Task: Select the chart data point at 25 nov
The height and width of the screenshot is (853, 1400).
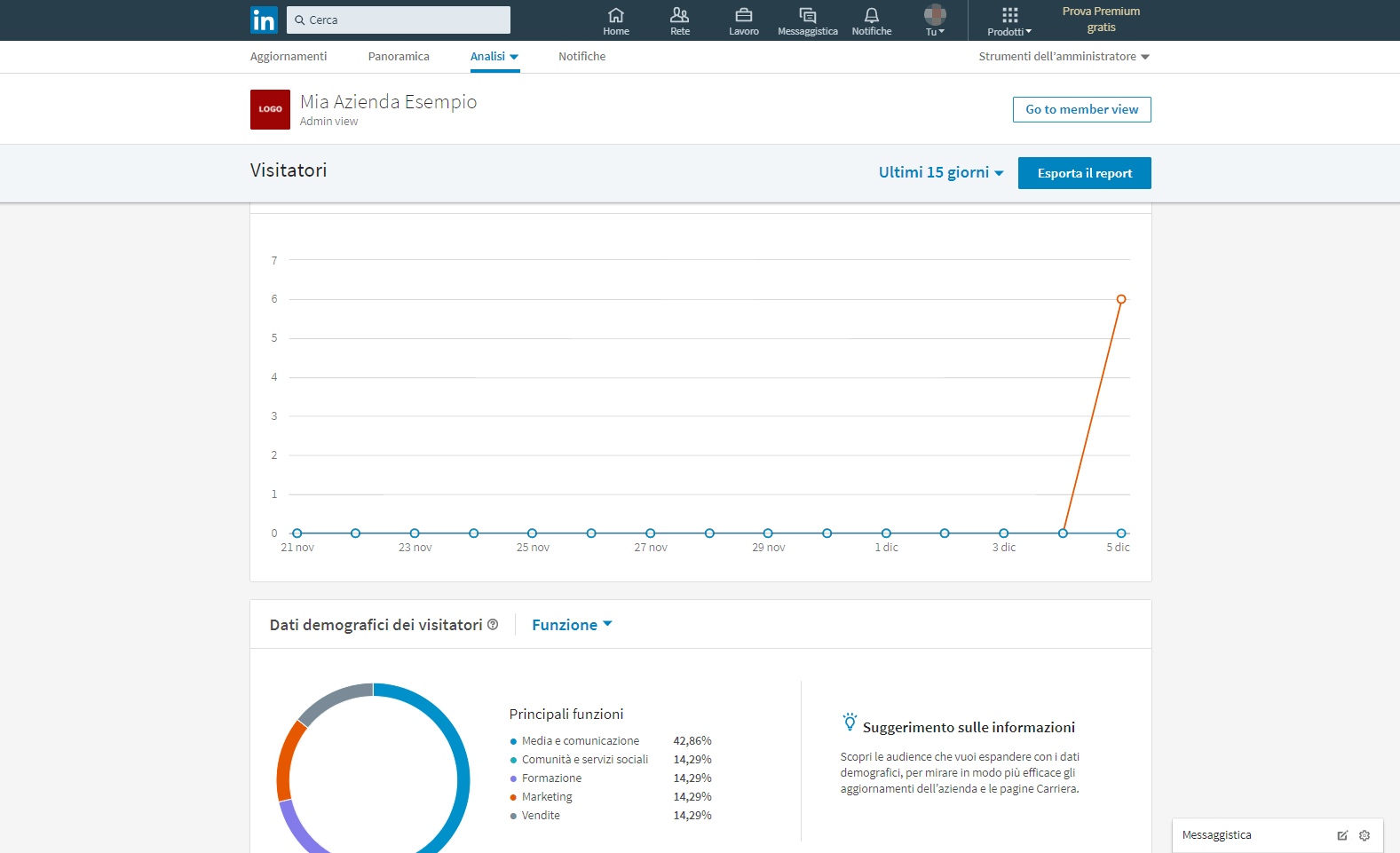Action: pos(533,533)
